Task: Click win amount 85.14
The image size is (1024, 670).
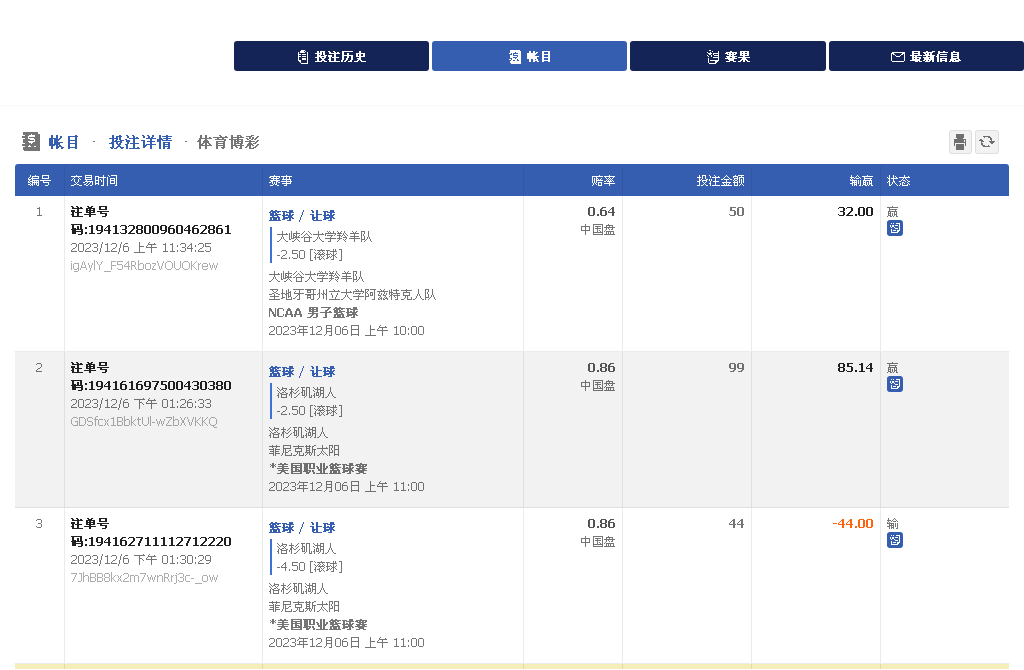Action: click(x=855, y=368)
